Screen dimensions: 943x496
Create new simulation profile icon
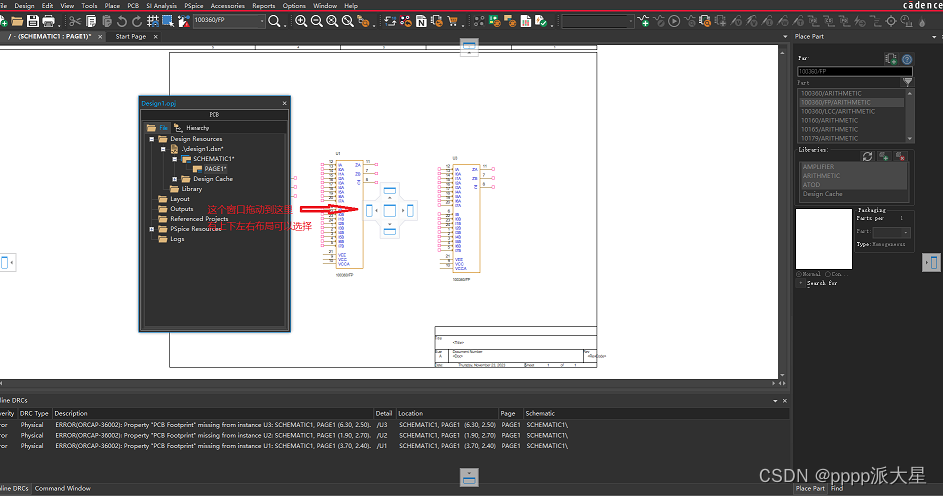[643, 22]
